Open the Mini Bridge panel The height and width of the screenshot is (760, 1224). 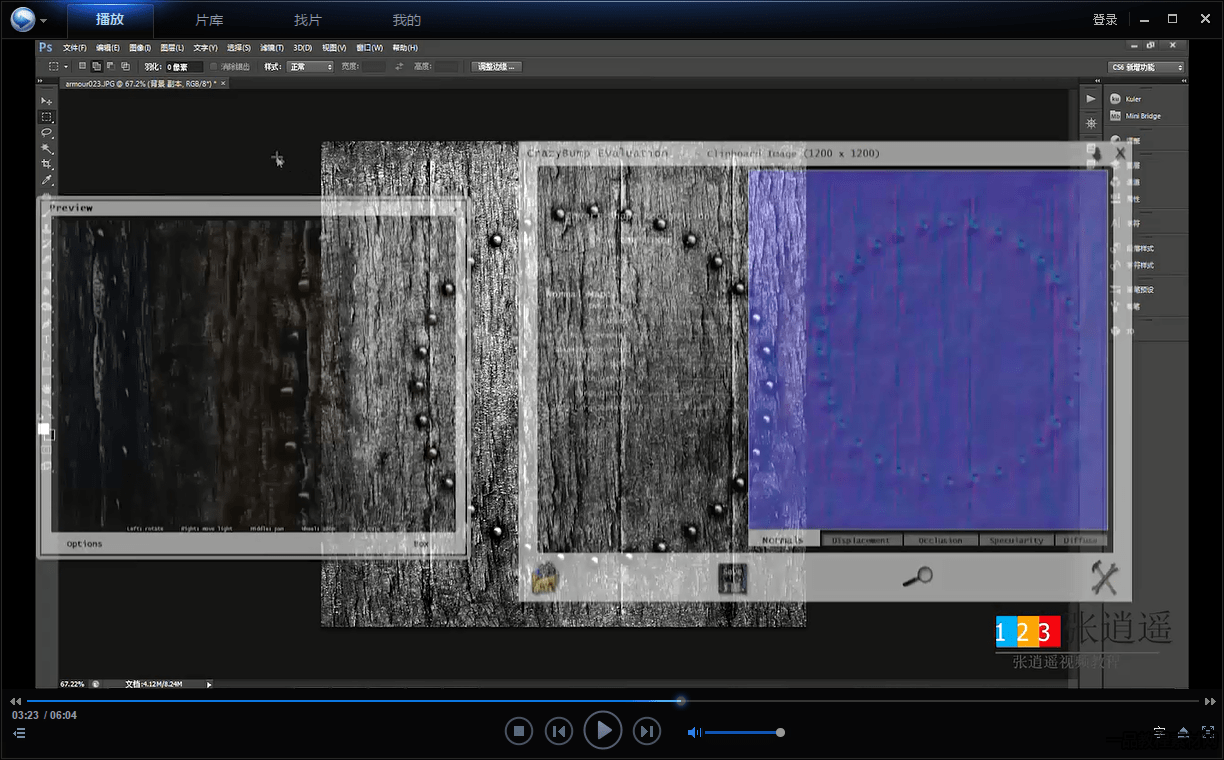point(1134,116)
